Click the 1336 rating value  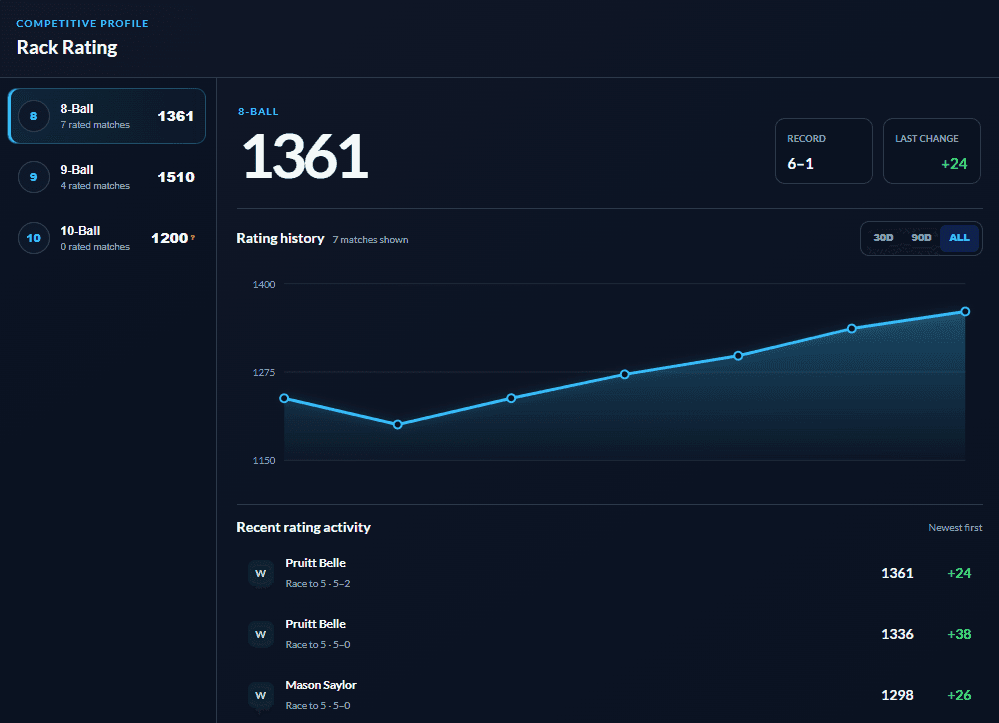897,634
